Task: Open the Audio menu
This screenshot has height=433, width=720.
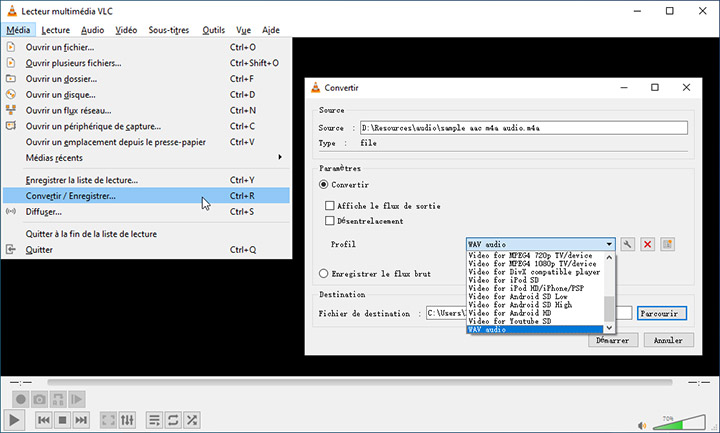Action: pos(92,30)
